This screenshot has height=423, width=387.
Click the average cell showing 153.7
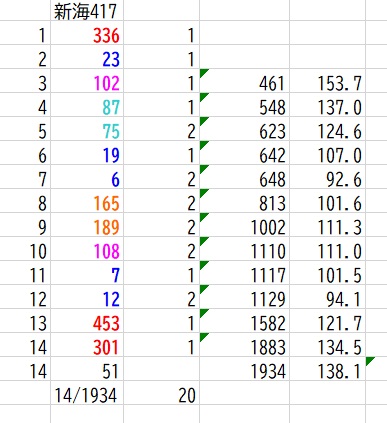(327, 83)
